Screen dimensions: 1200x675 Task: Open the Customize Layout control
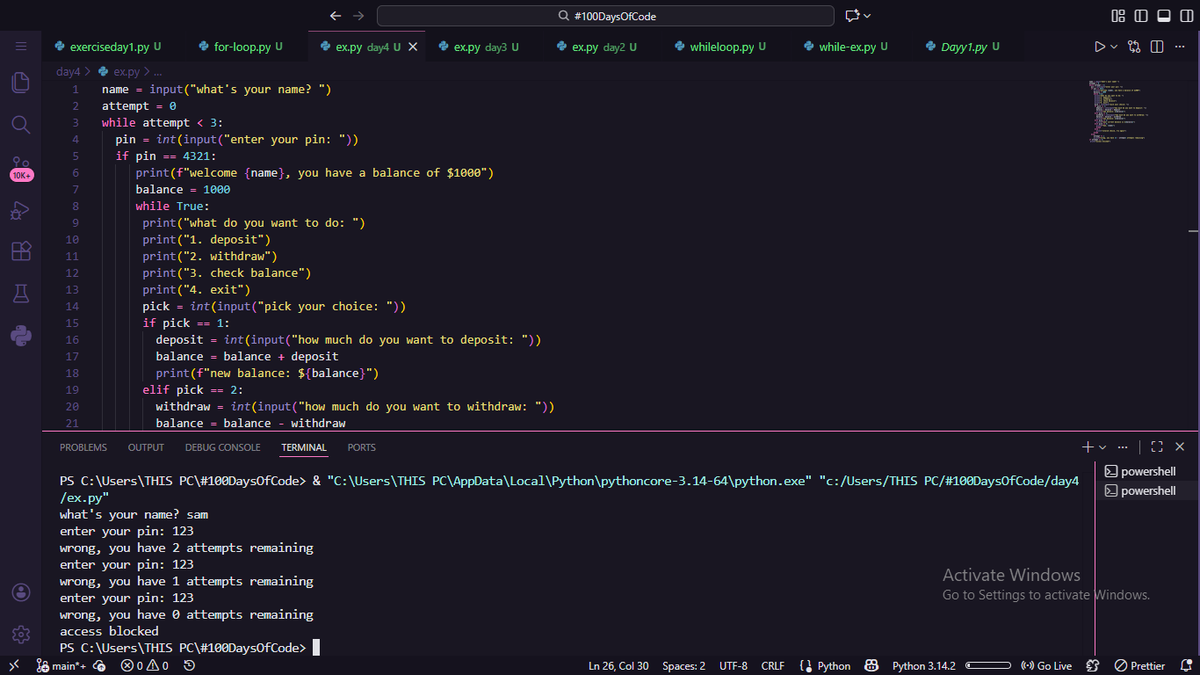pos(1118,15)
